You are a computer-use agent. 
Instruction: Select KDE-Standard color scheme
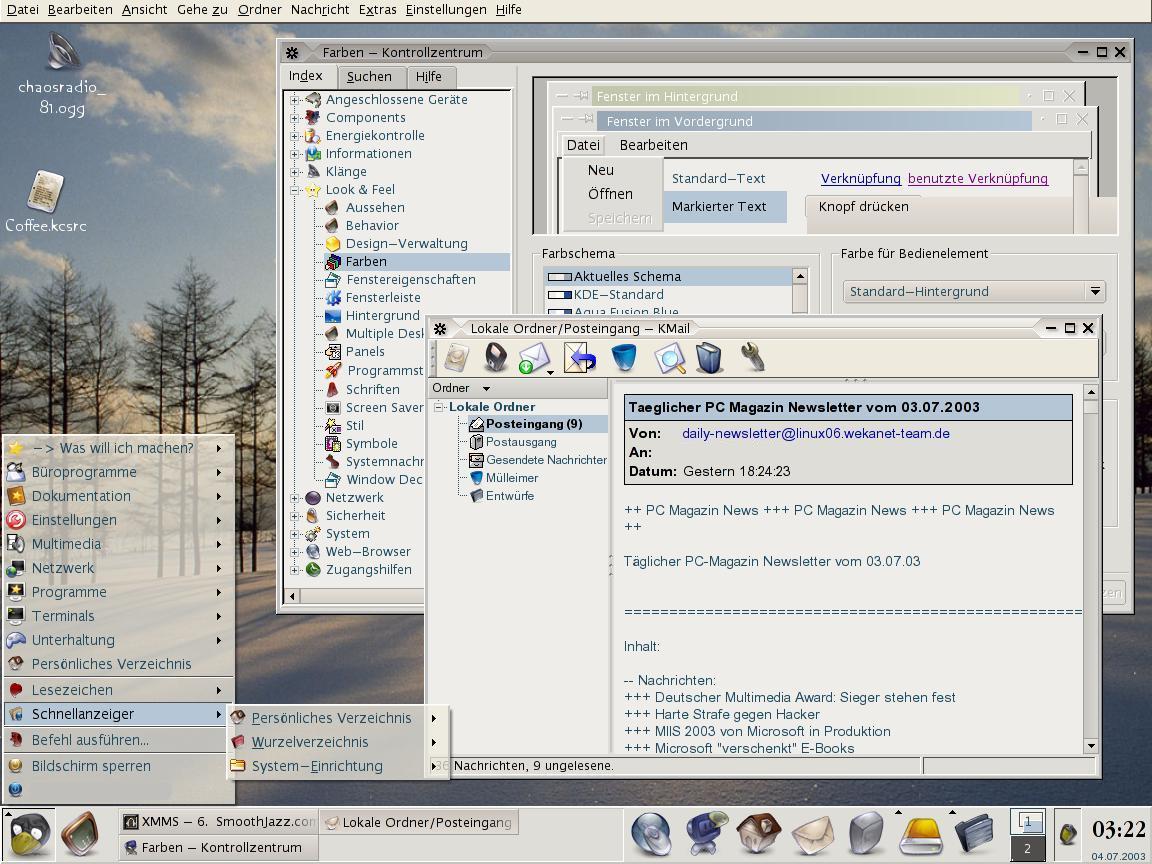pyautogui.click(x=669, y=295)
